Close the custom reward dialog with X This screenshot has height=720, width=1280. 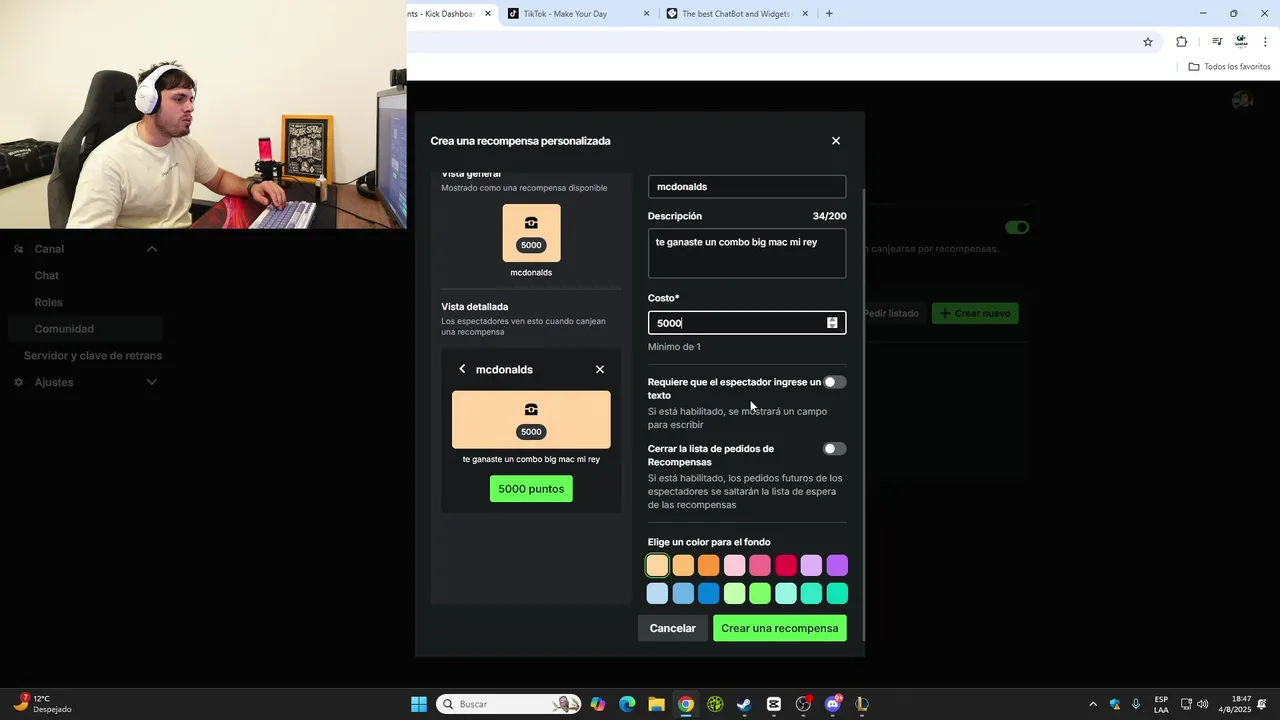(x=836, y=141)
